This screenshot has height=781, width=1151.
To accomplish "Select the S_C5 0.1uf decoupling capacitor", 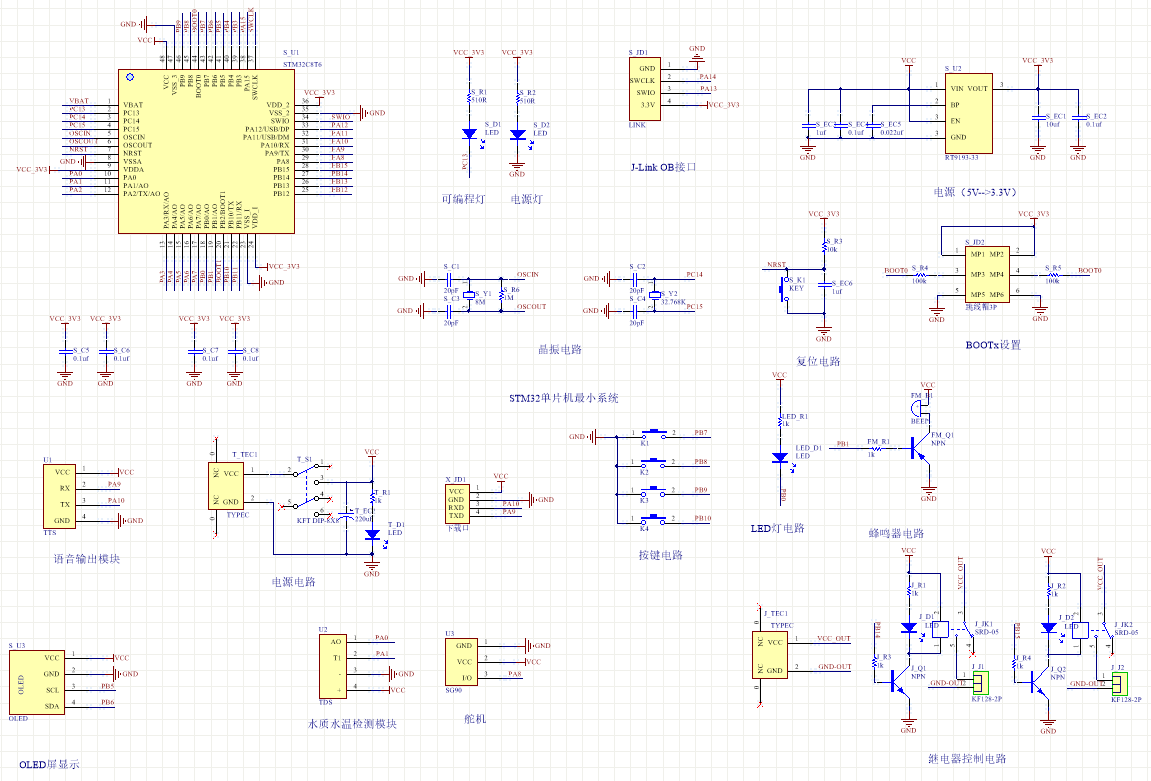I will [x=65, y=353].
